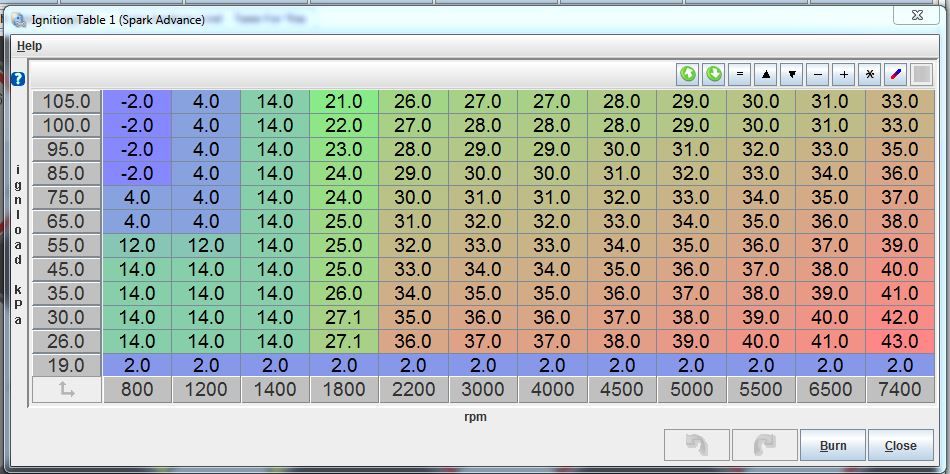
Task: Select the 26.0 cell at 35.0 kPa, 1800 rpm
Action: tap(344, 293)
